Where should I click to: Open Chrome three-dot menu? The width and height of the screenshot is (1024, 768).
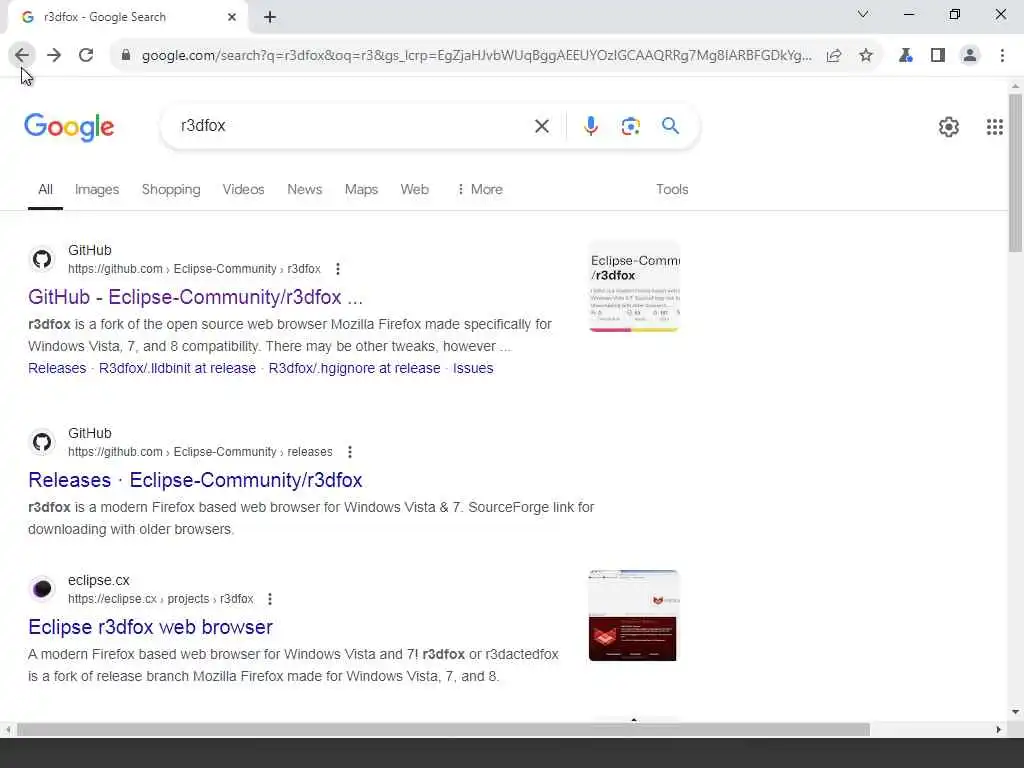coord(1002,56)
